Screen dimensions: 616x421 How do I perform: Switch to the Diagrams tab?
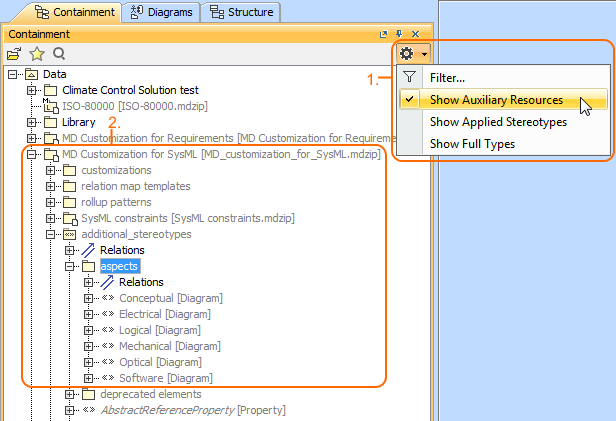(x=163, y=12)
